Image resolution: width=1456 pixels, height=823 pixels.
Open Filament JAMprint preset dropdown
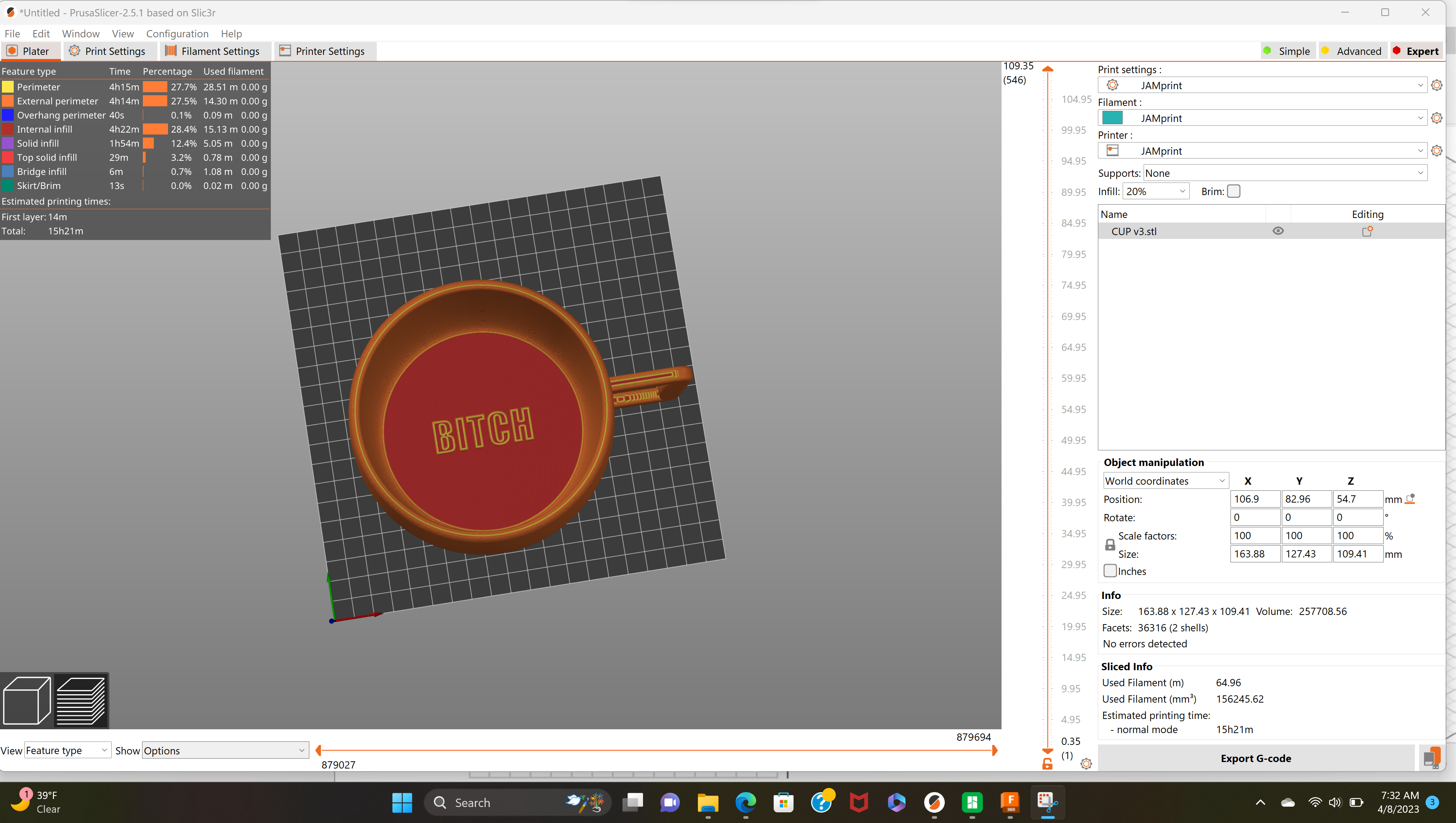coord(1262,118)
